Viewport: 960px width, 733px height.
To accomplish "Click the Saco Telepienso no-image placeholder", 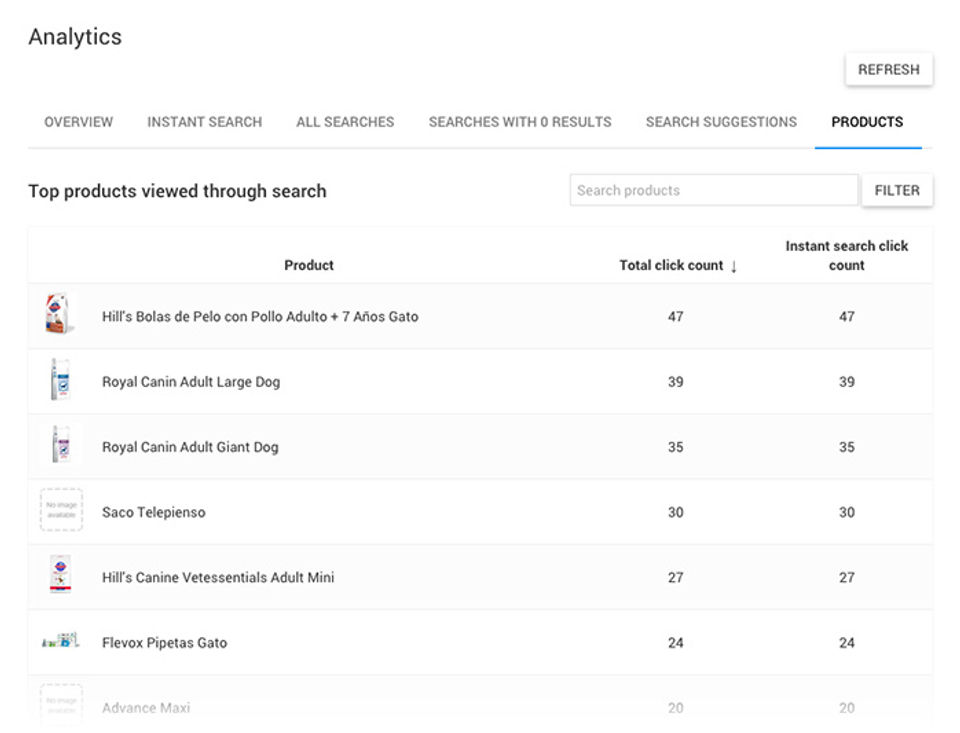I will (x=61, y=511).
